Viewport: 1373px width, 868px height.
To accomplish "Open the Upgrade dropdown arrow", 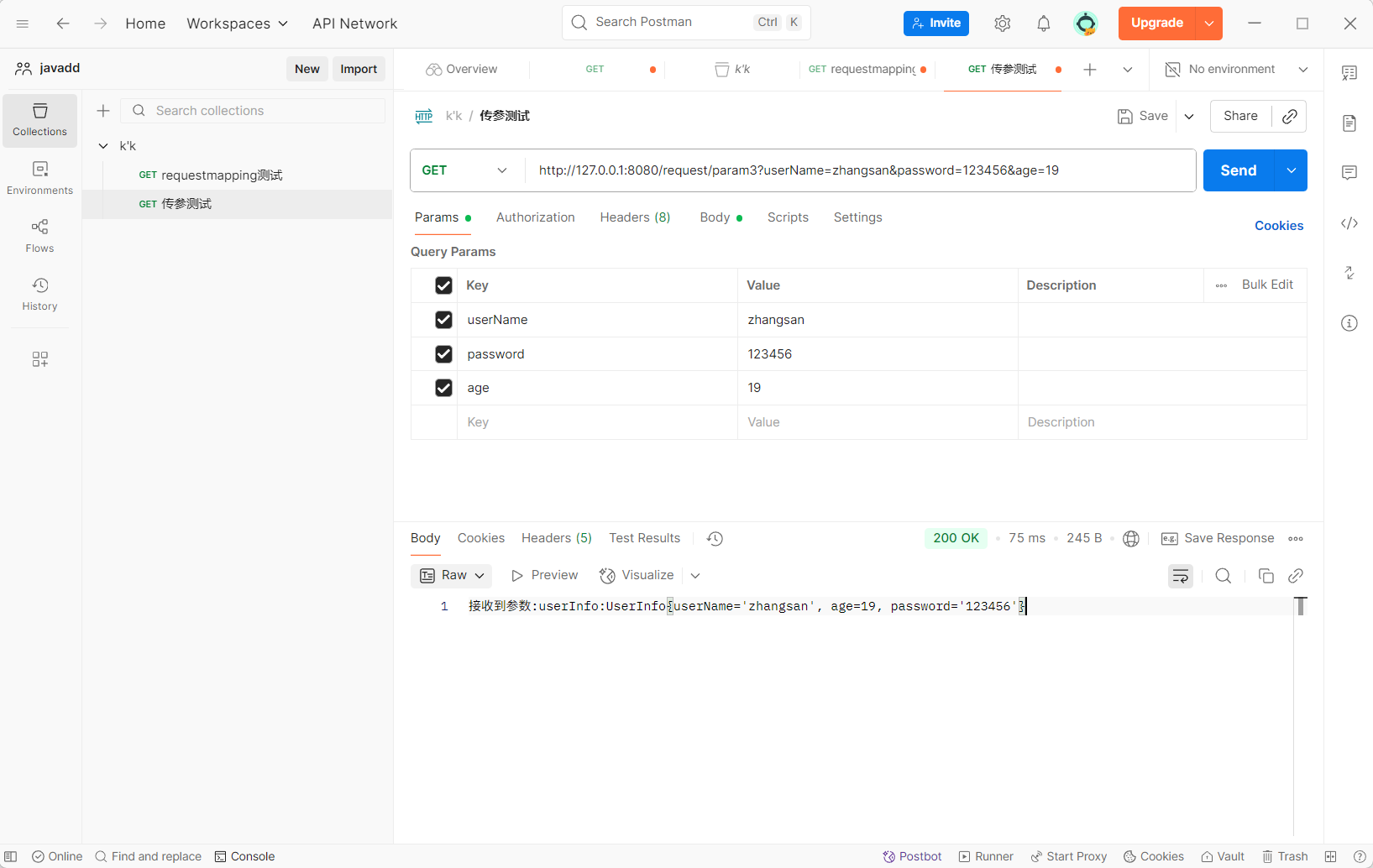I will tap(1208, 24).
